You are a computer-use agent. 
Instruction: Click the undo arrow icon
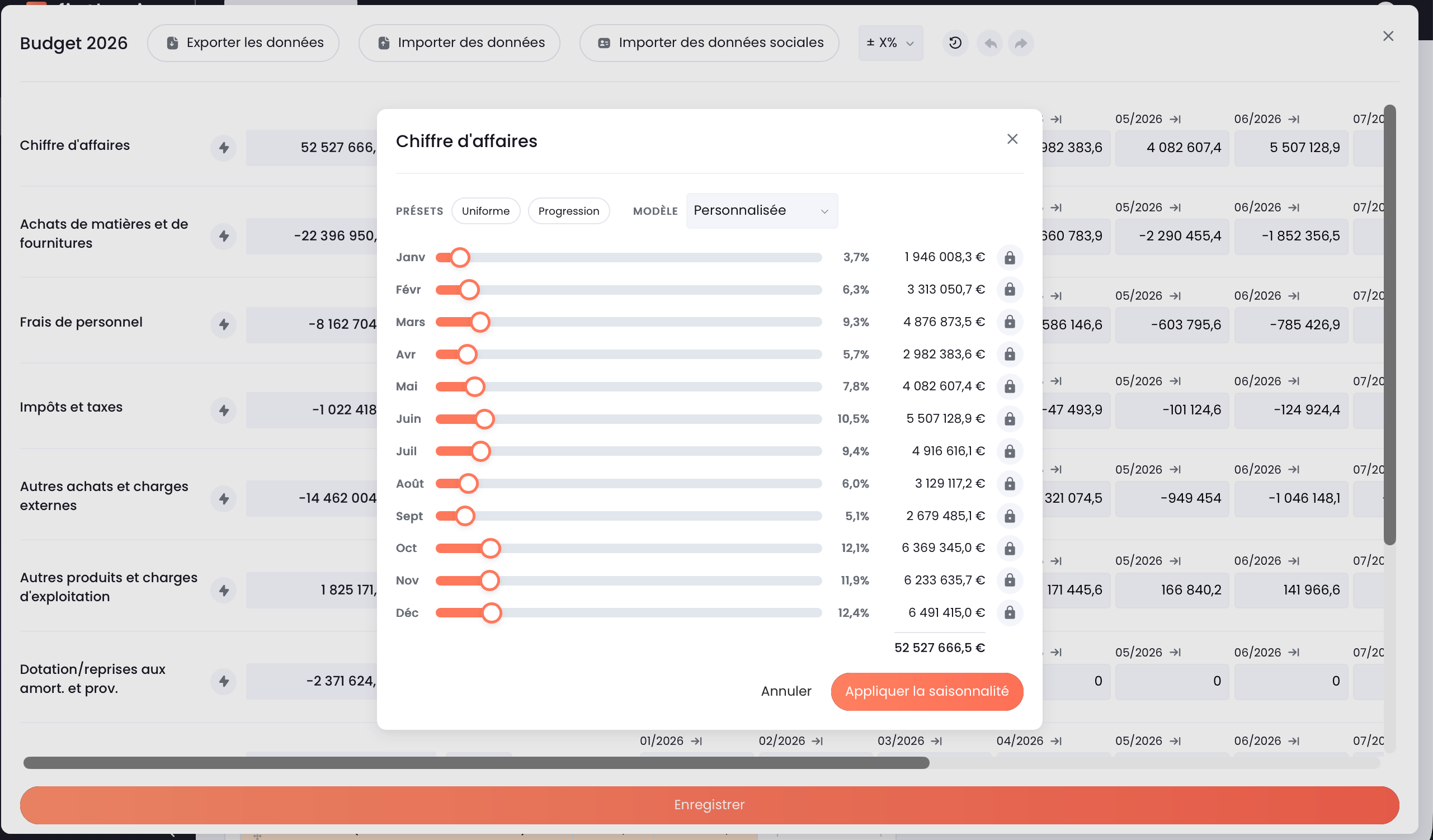tap(990, 43)
